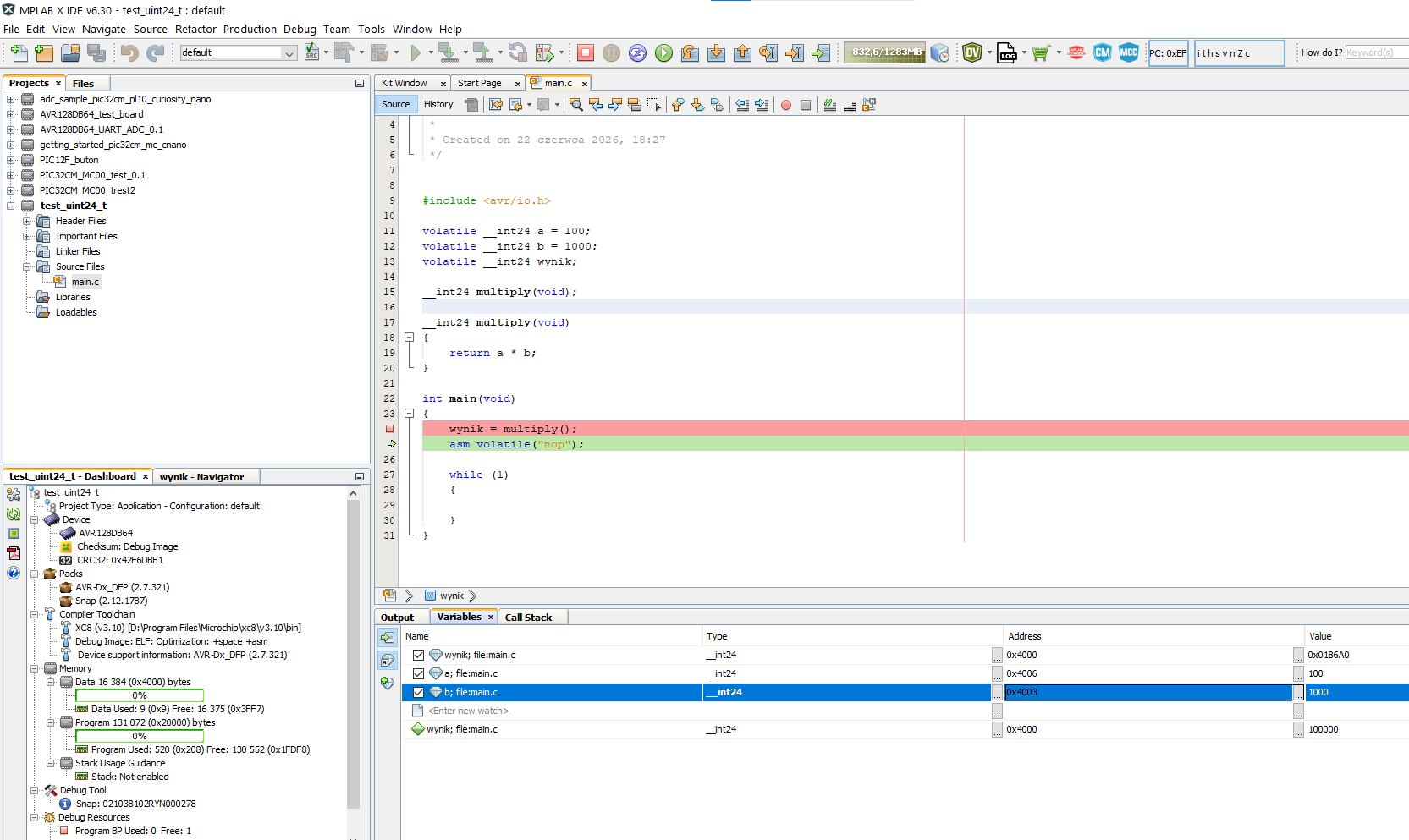Click Start Macro Recording red circle icon
Screen dimensions: 1409x840
(x=786, y=105)
